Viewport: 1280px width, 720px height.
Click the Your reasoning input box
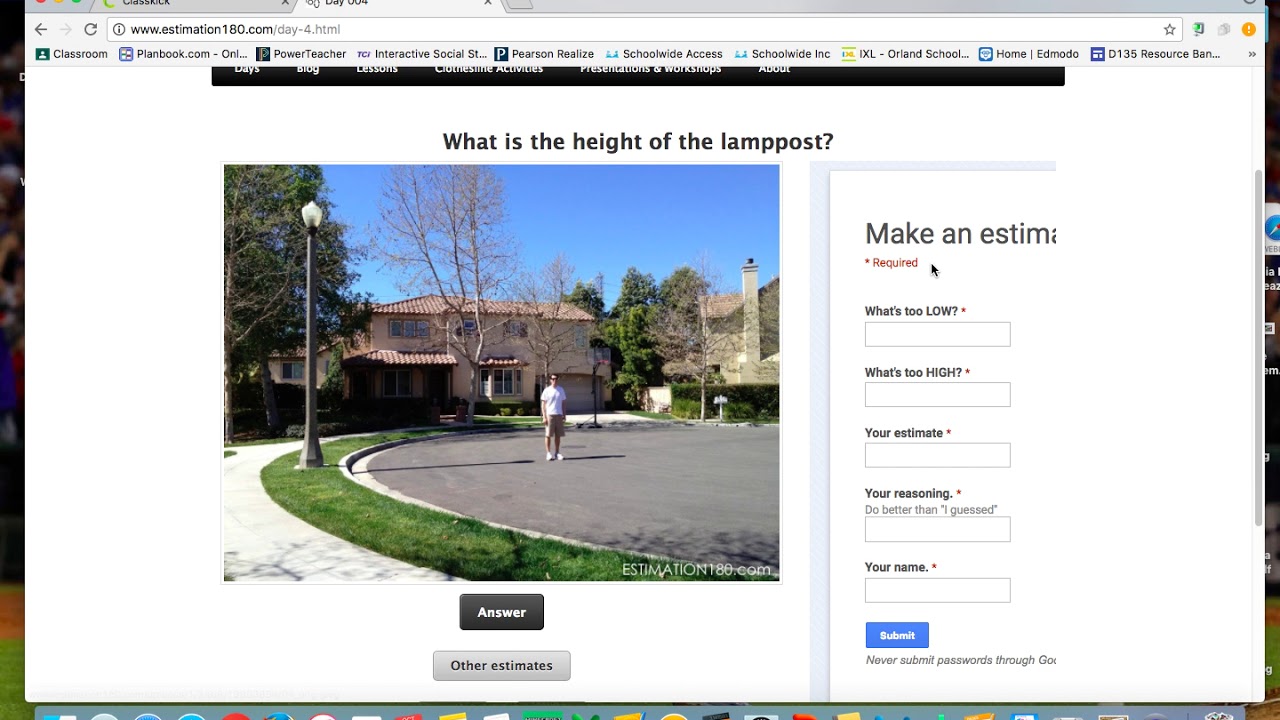[x=937, y=529]
